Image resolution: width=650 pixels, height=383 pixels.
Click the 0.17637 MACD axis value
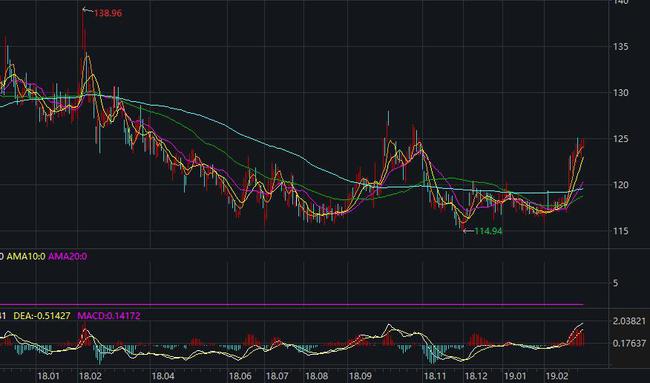tap(629, 343)
